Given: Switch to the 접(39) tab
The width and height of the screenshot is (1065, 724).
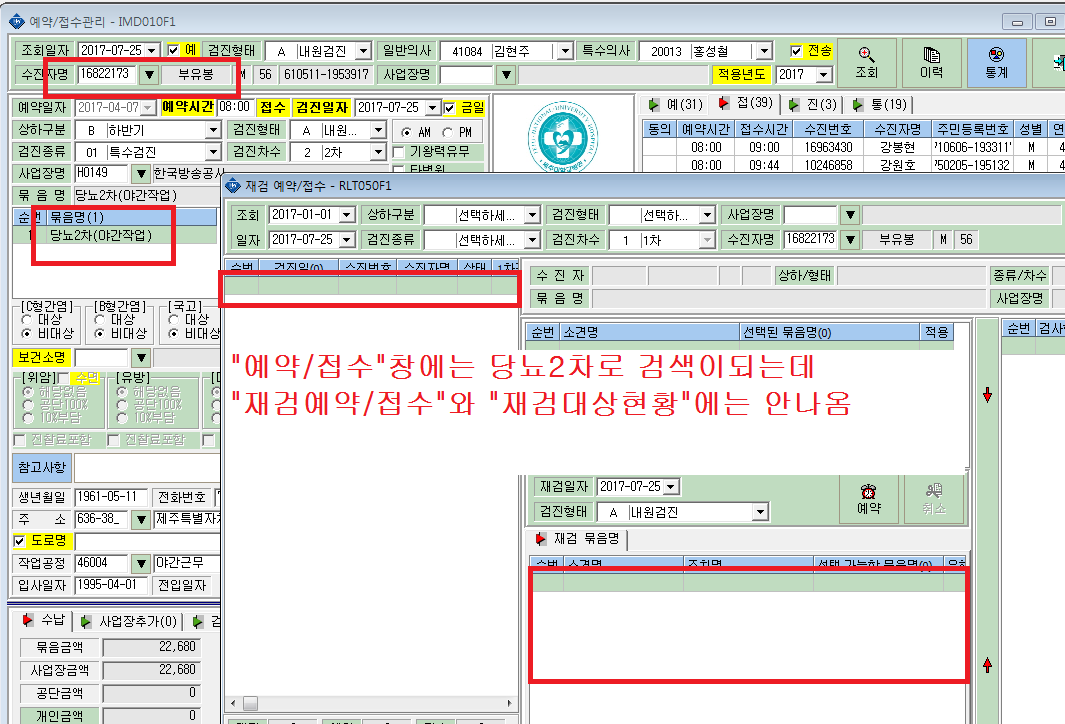Looking at the screenshot, I should [x=746, y=103].
